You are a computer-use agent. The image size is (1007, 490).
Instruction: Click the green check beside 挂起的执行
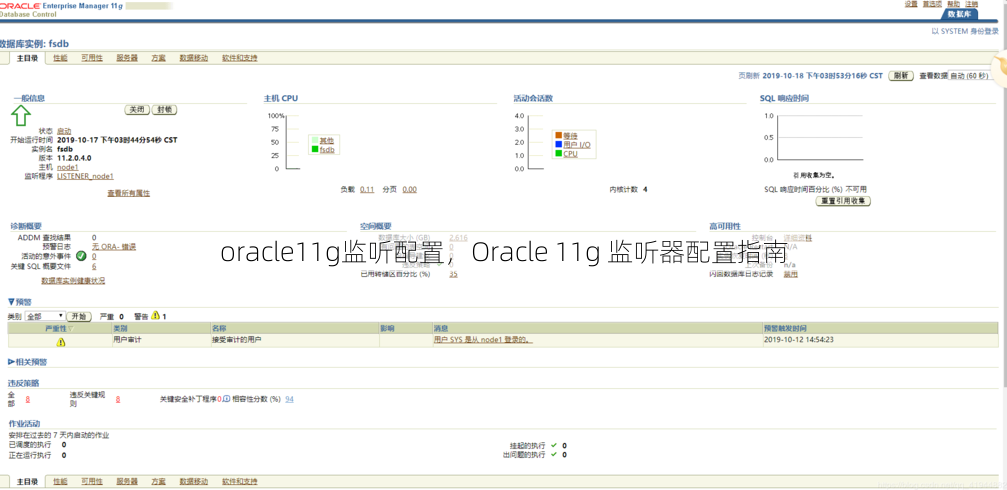click(x=554, y=445)
